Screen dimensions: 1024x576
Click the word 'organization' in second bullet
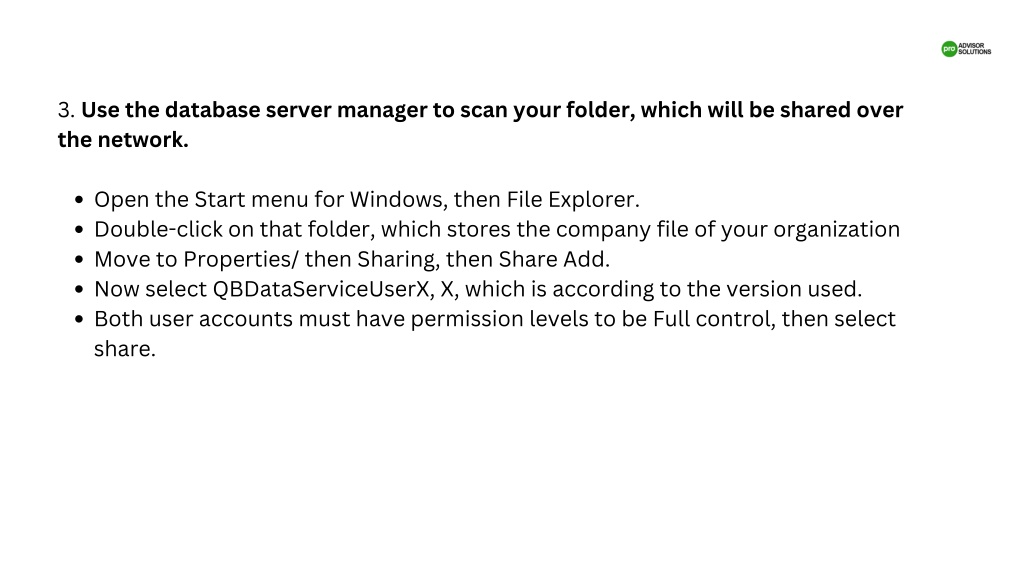click(x=837, y=230)
